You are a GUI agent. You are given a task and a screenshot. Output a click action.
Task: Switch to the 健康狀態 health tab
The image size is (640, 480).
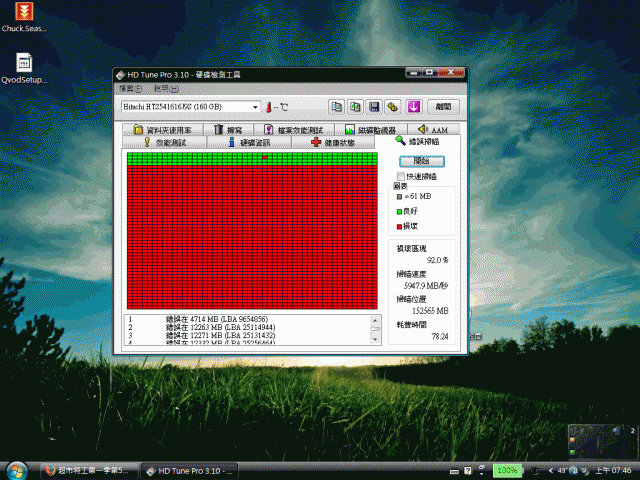point(333,142)
